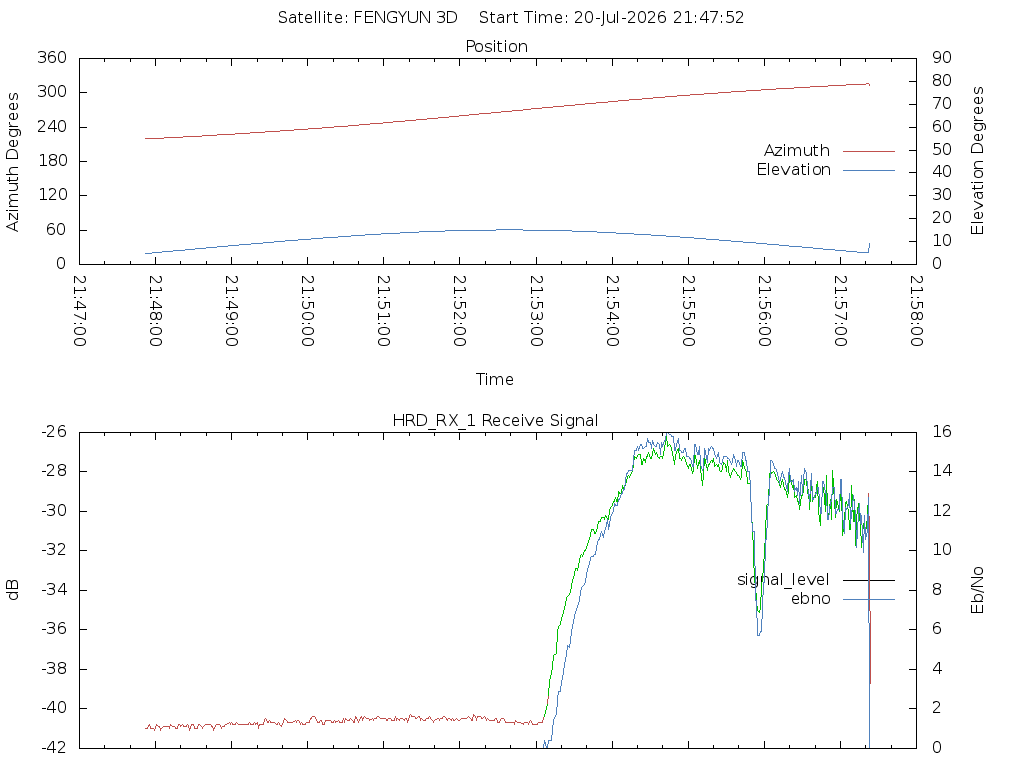The width and height of the screenshot is (1024, 768).
Task: Click the 21:58:00 time tick label
Action: coord(916,311)
